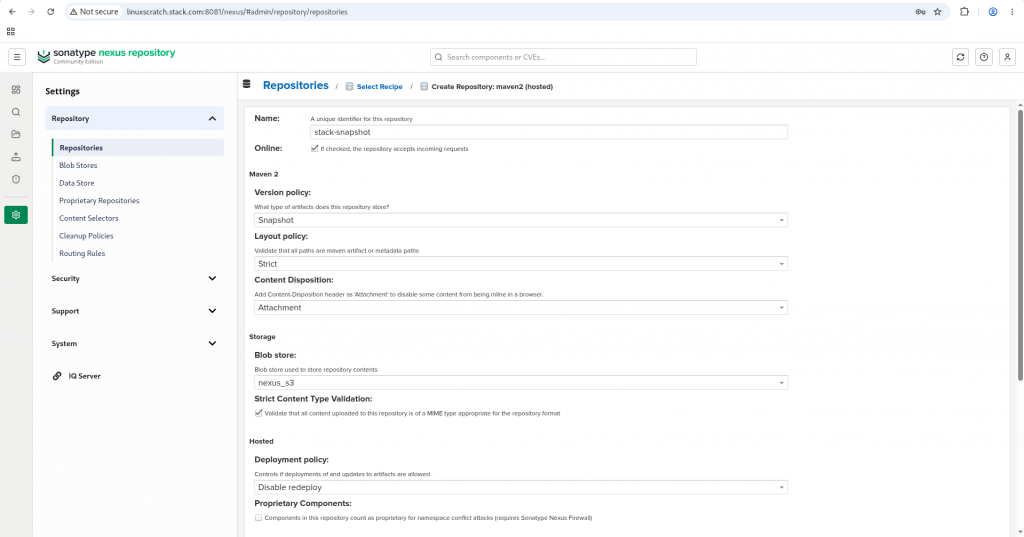Click the refresh icon in Nexus header
The width and height of the screenshot is (1024, 537).
[960, 57]
